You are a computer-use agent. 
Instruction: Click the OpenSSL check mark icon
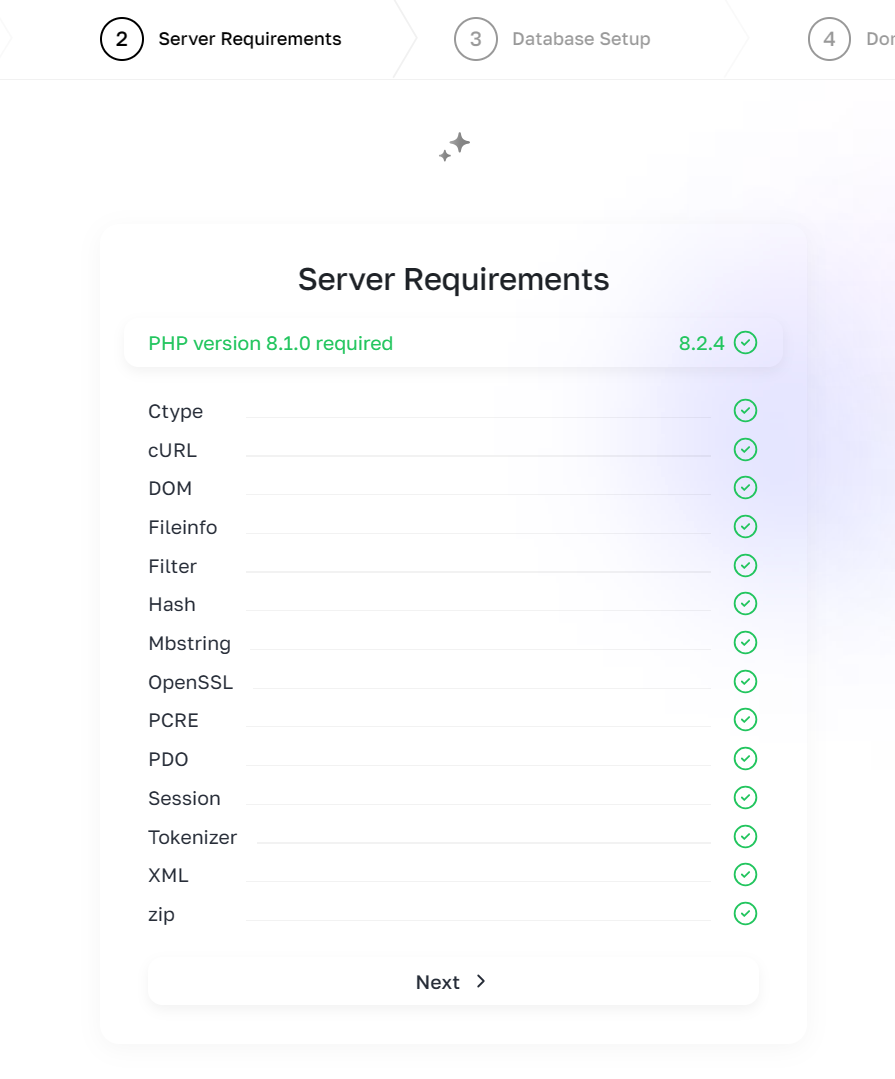pyautogui.click(x=745, y=681)
